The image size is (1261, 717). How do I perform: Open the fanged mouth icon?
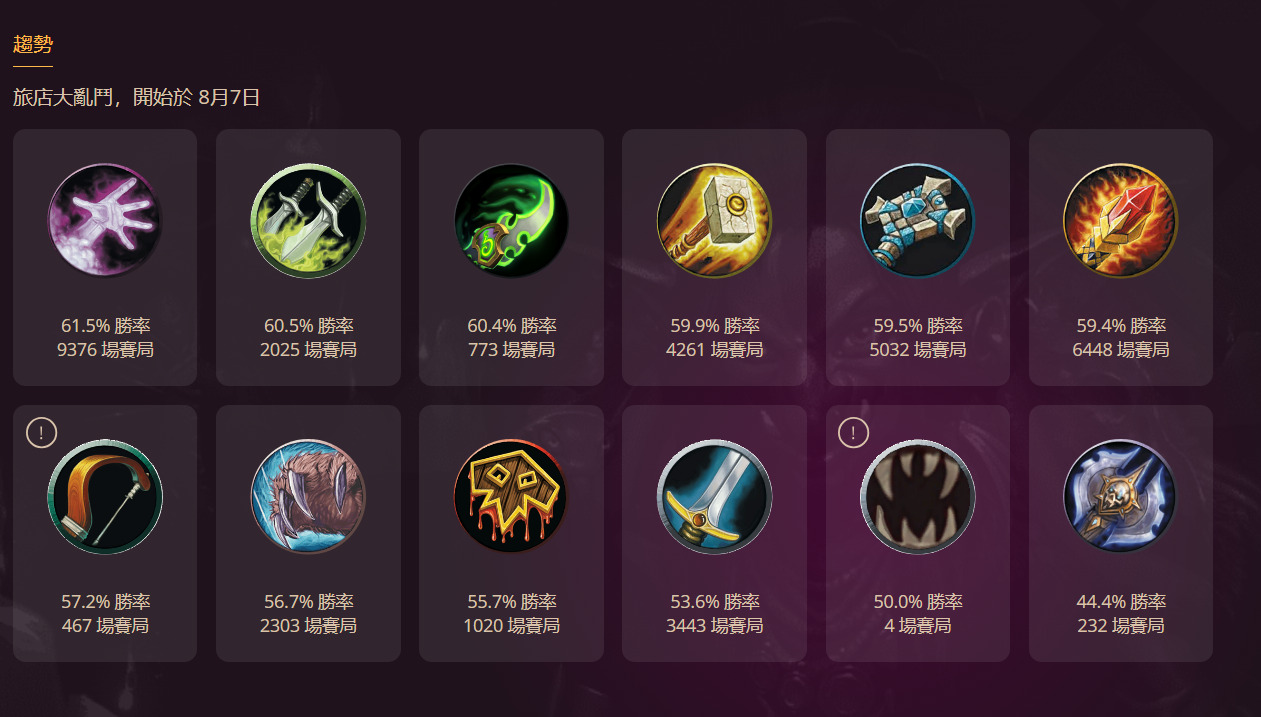click(x=917, y=497)
